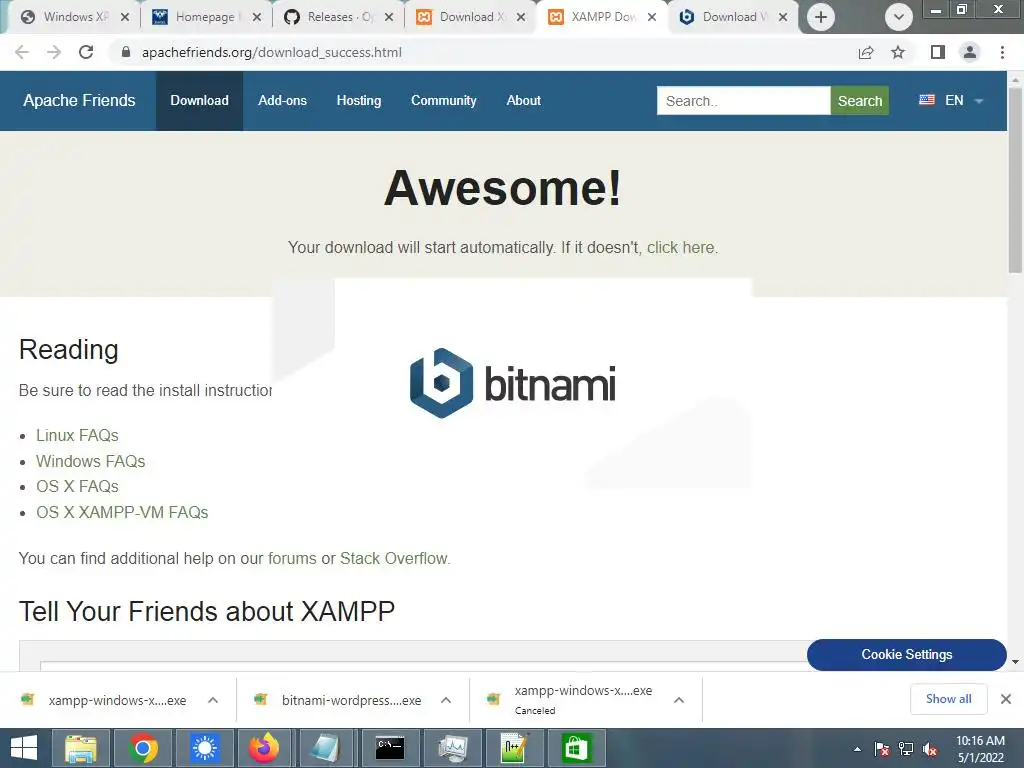Launch Firefox from the taskbar
Screen dimensions: 1024x768
click(x=264, y=748)
